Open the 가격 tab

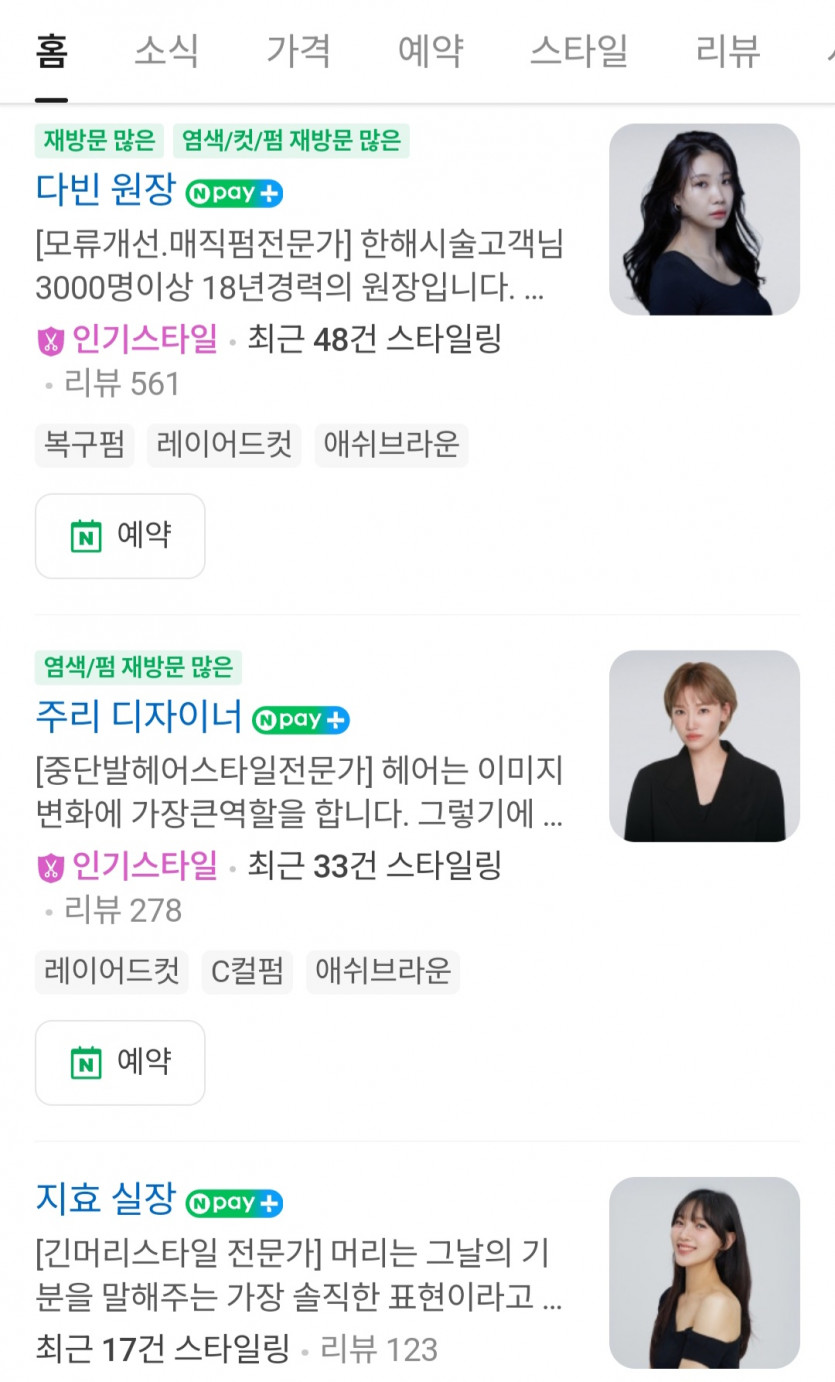298,51
